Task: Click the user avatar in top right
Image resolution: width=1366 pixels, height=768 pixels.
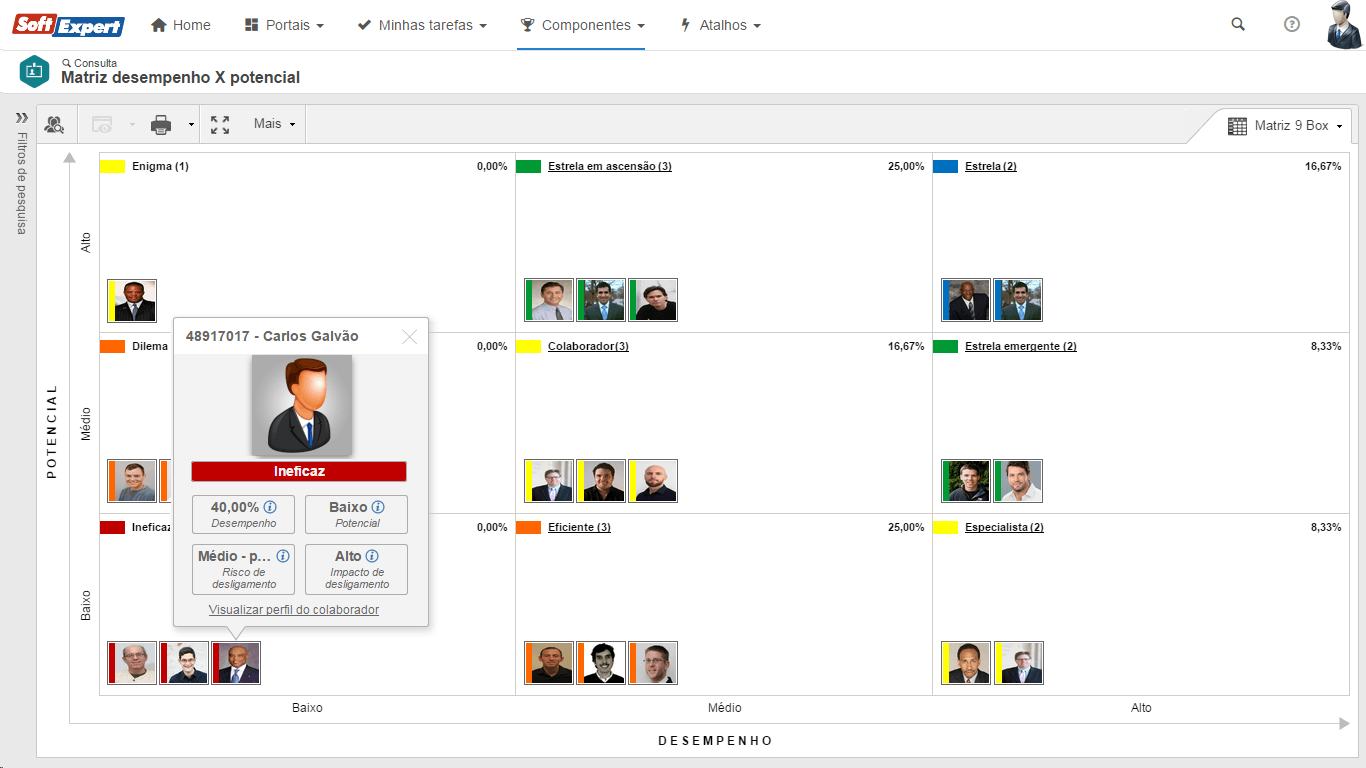Action: pos(1344,25)
